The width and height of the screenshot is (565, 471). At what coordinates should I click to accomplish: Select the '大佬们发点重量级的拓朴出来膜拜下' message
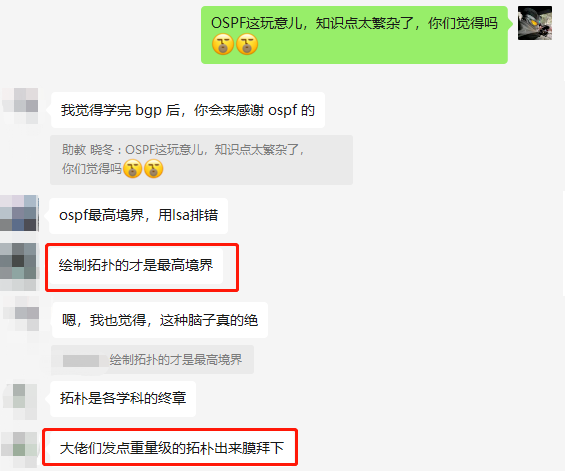pos(172,448)
